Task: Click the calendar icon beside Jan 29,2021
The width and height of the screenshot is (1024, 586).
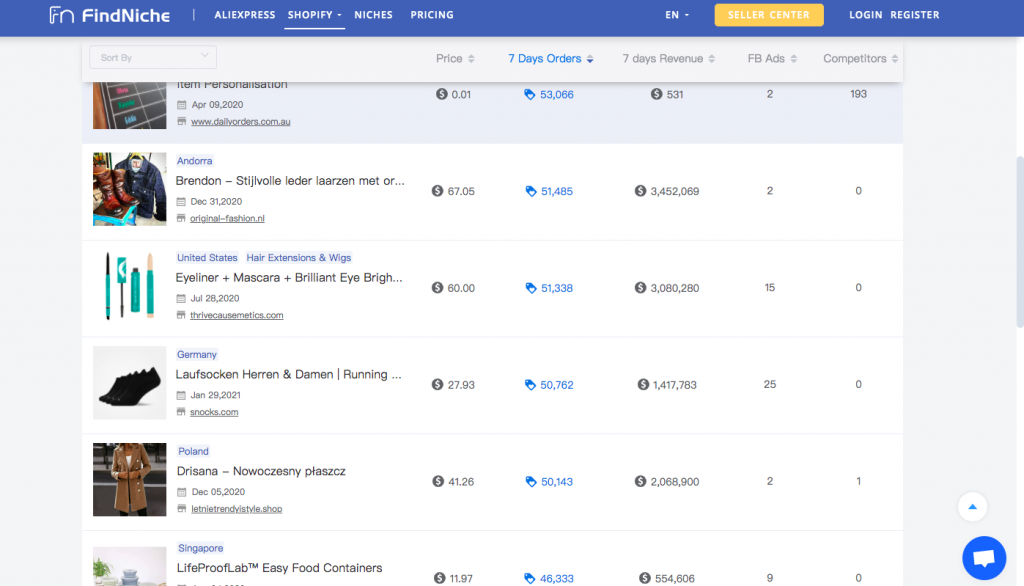Action: coord(181,395)
